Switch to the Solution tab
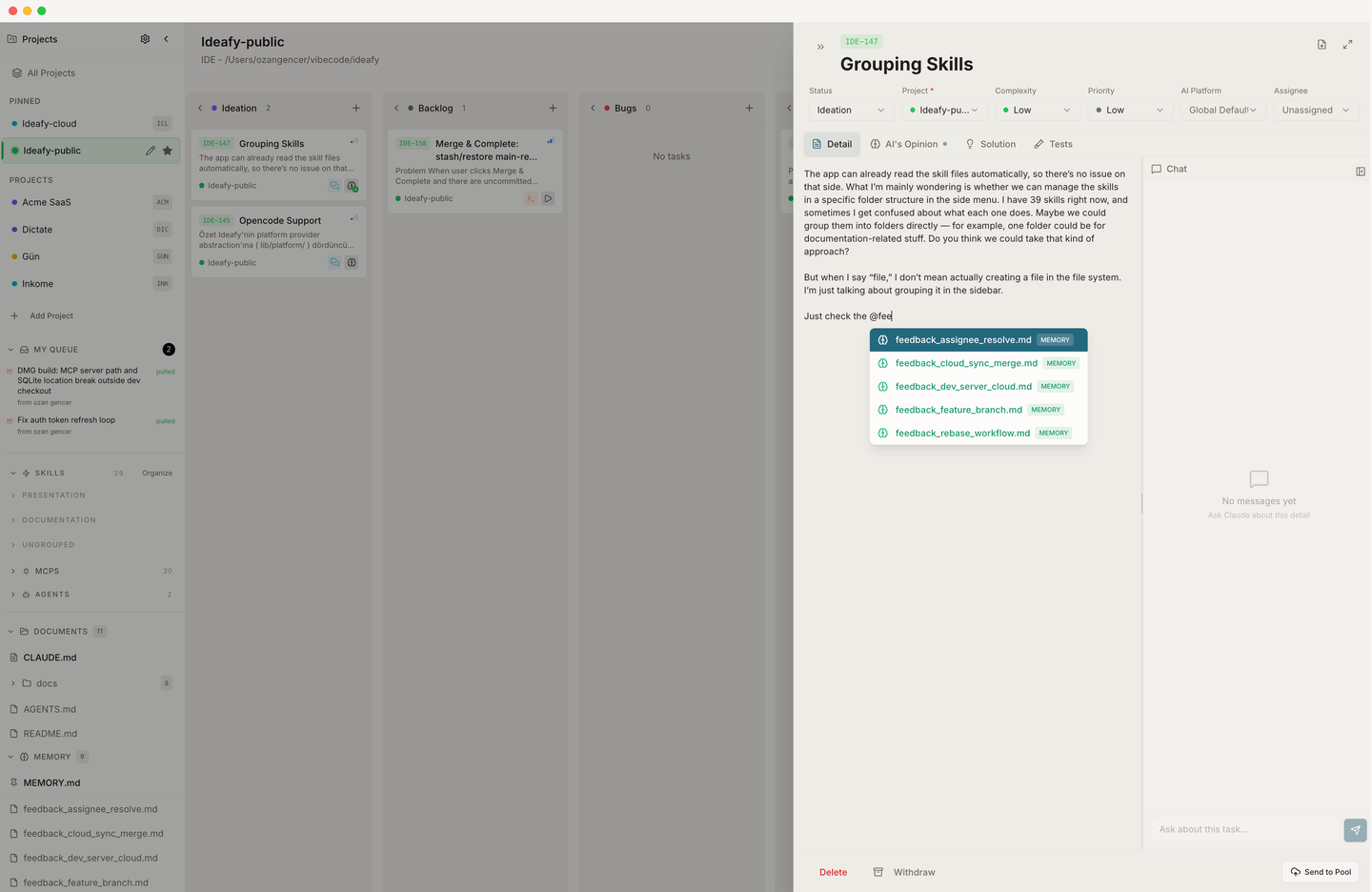This screenshot has height=892, width=1372. point(990,144)
